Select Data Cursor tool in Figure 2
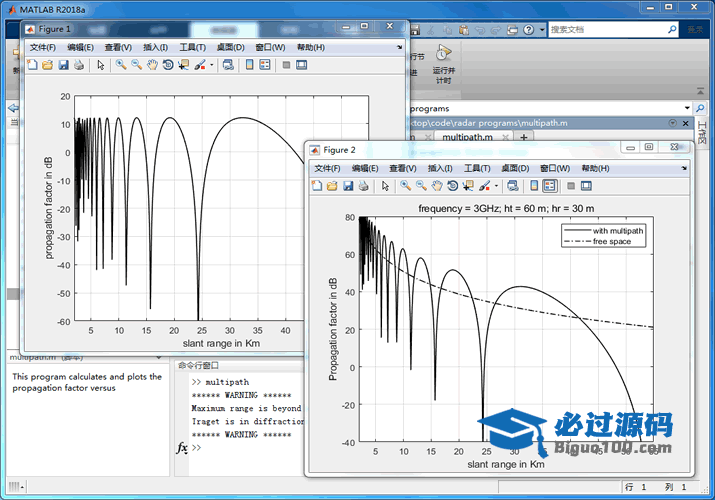715x500 pixels. click(x=468, y=186)
